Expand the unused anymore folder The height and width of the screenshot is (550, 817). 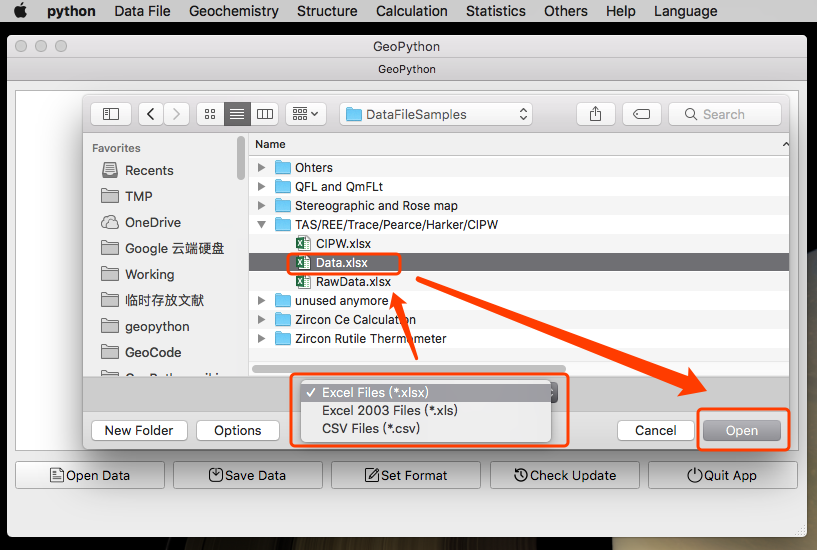pyautogui.click(x=262, y=301)
